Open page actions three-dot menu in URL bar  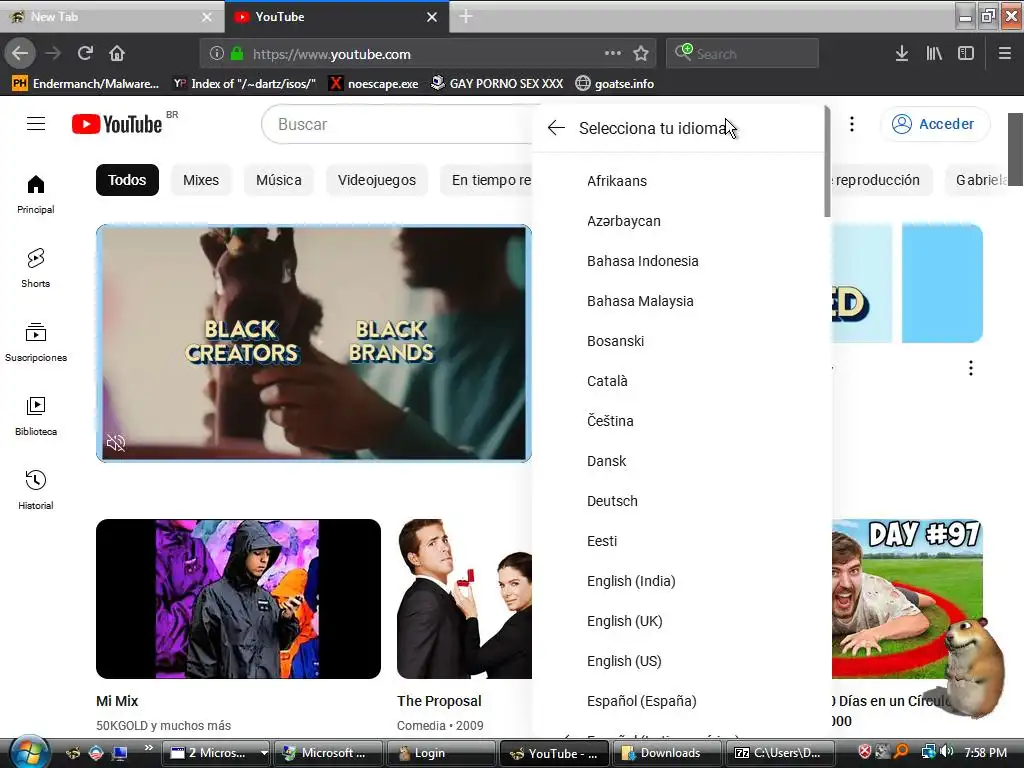click(613, 53)
